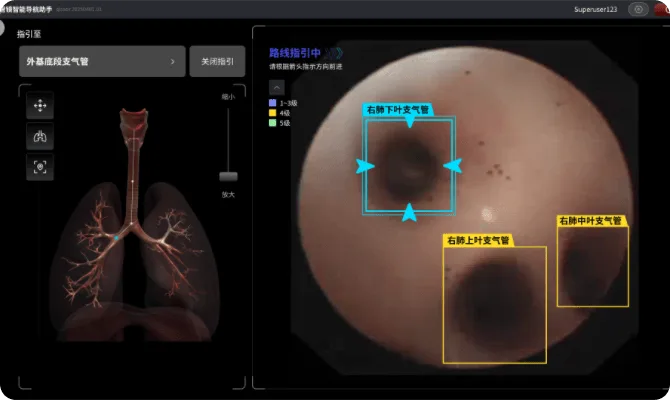
Task: Click the focus-on-target scan icon
Action: tap(40, 167)
